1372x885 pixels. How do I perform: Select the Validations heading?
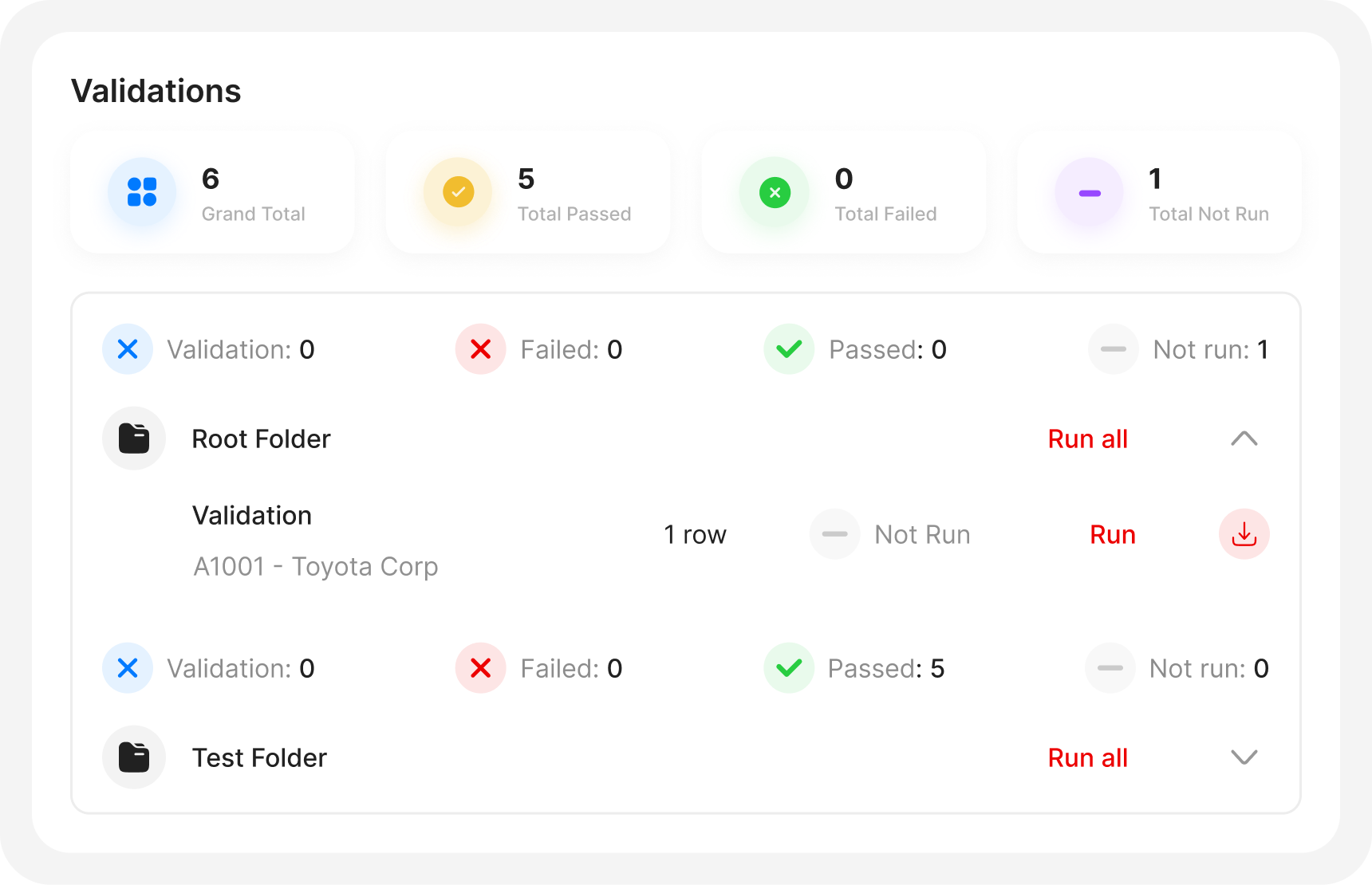[x=156, y=90]
